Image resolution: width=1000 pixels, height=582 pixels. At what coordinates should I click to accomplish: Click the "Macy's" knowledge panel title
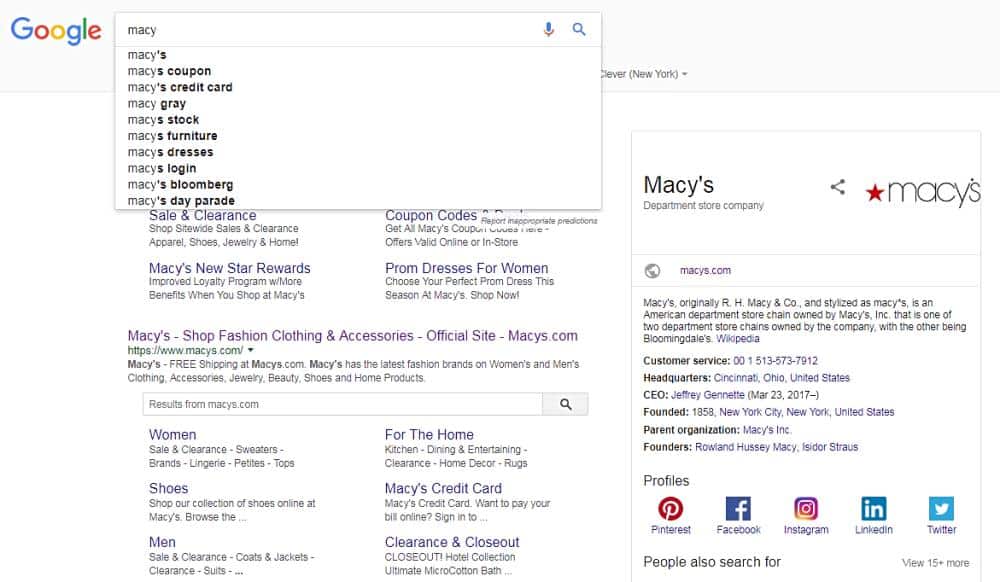point(679,185)
